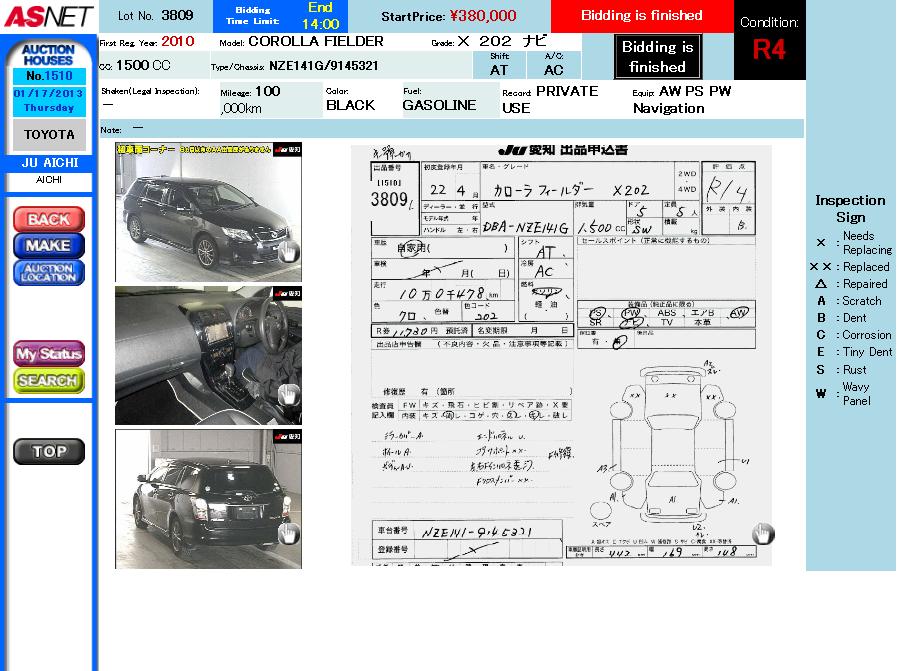
Task: Open the rear view car photo
Action: tap(207, 499)
